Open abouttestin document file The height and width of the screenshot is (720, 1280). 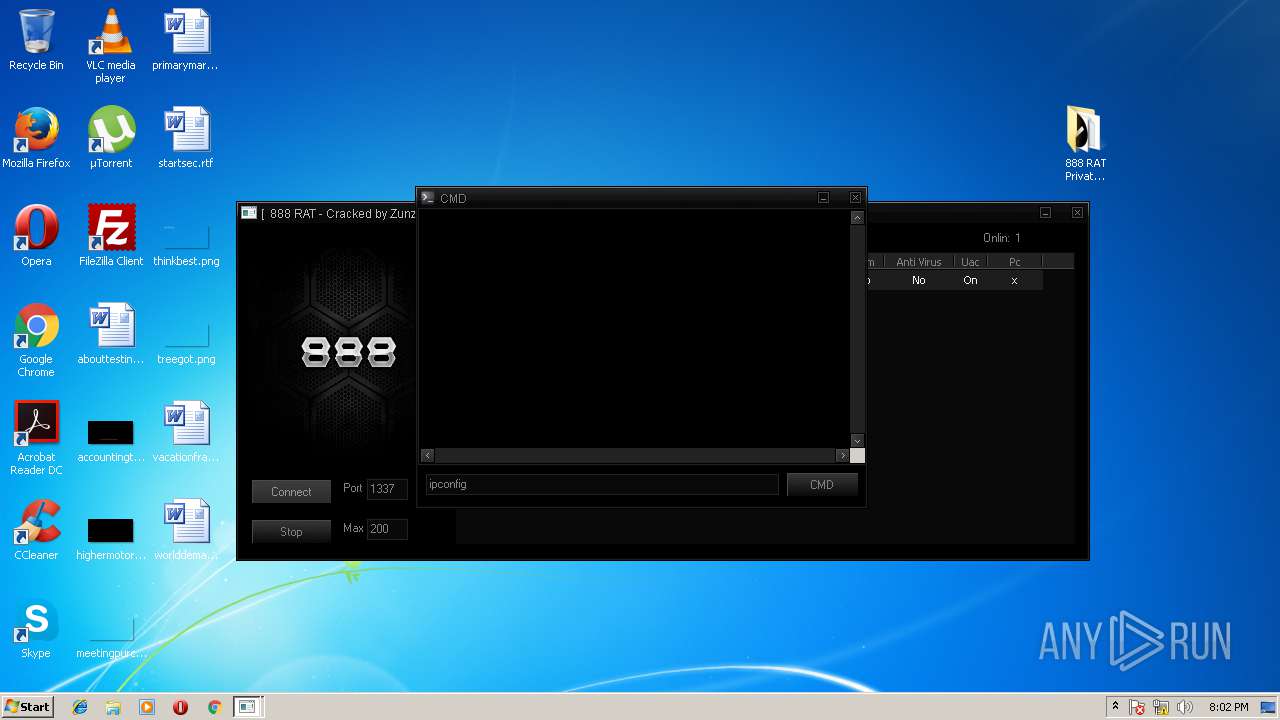tap(111, 334)
